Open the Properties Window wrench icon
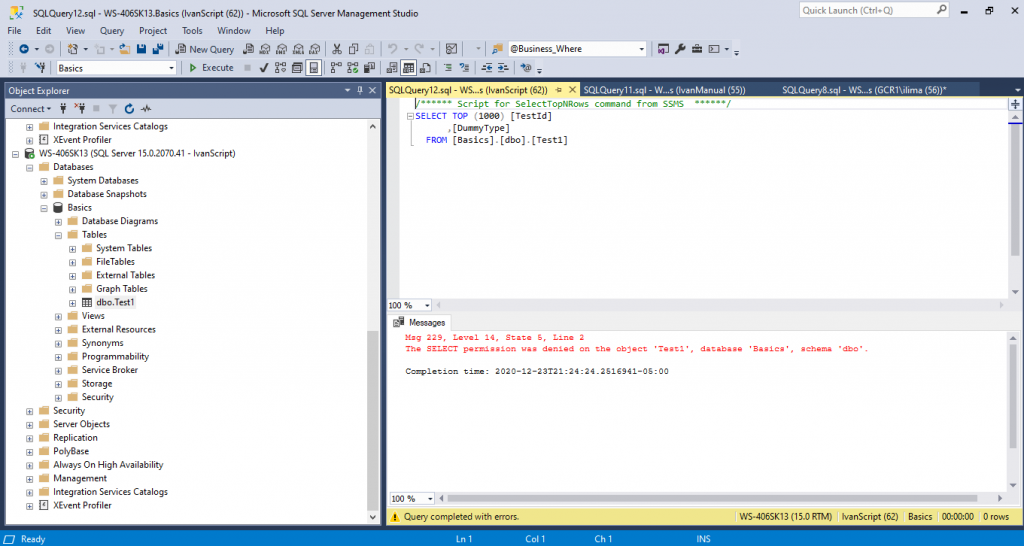The image size is (1024, 546). pos(680,49)
